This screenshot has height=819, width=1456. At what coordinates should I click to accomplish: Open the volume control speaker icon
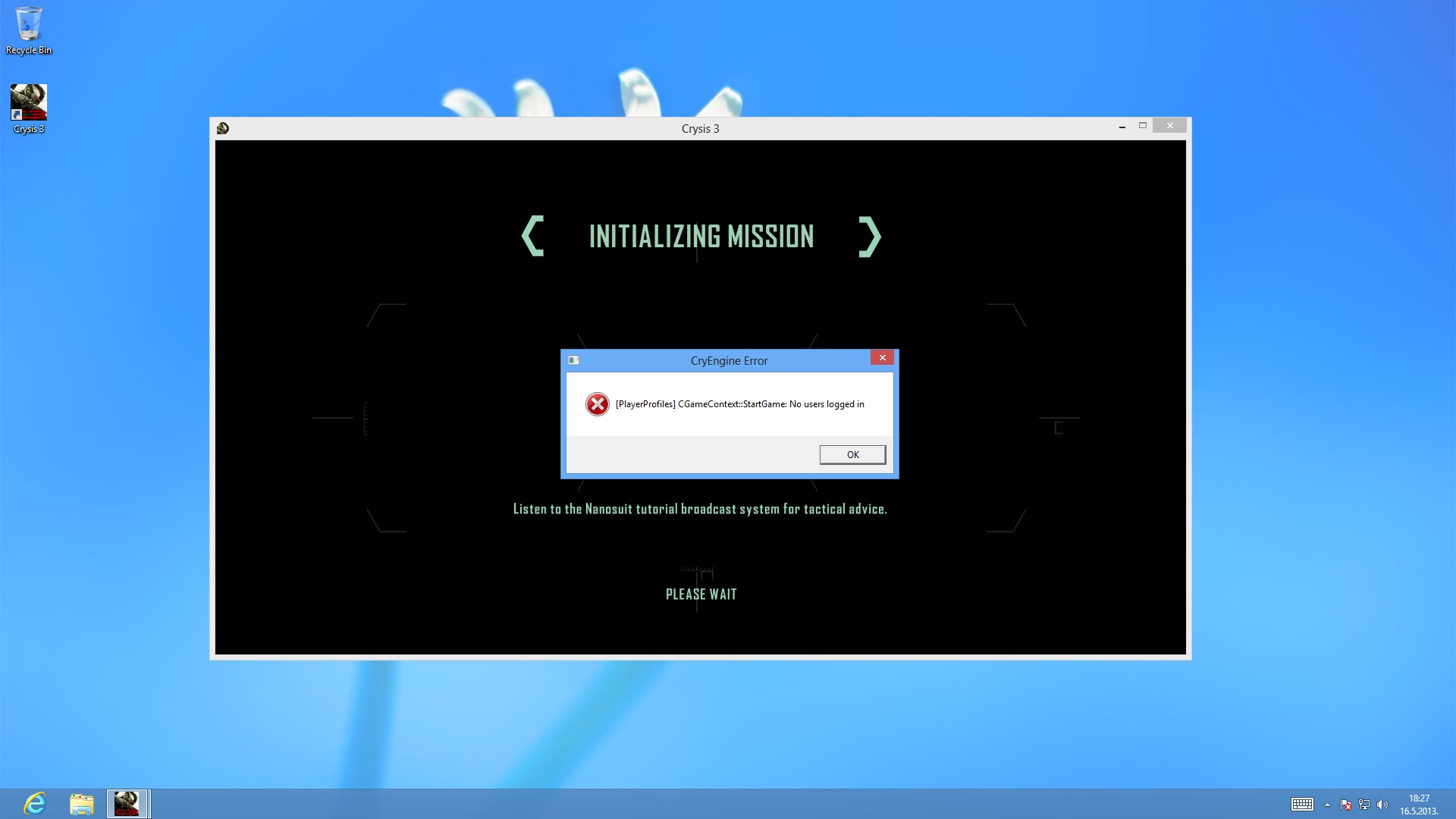pos(1382,805)
